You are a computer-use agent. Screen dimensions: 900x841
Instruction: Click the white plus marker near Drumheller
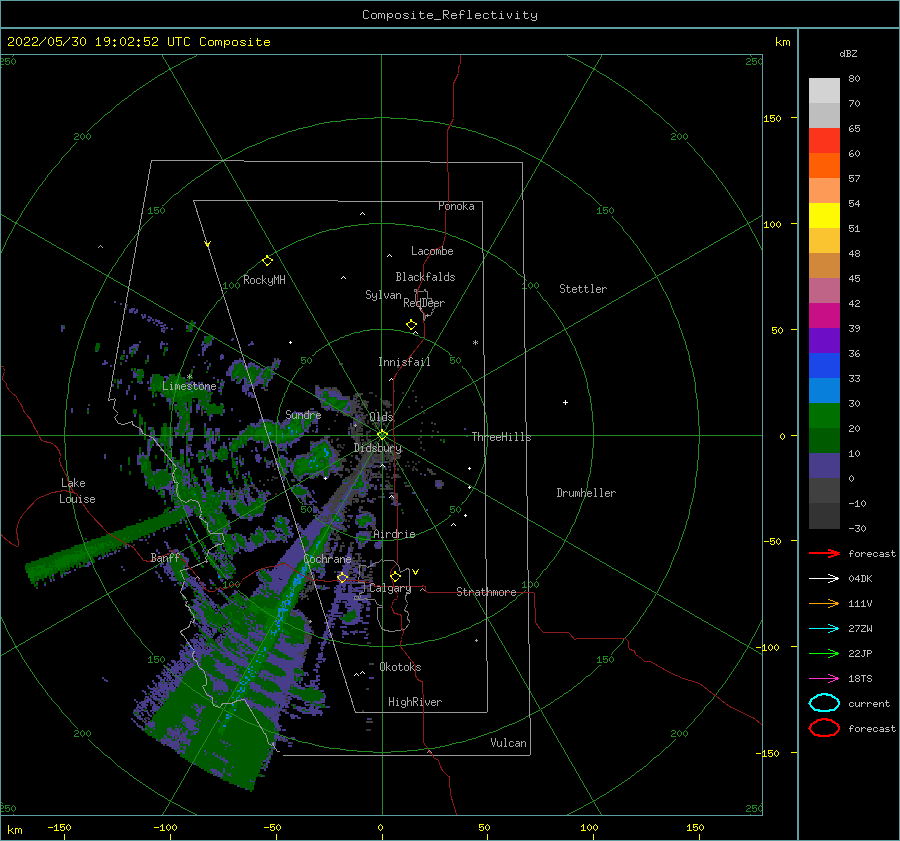pos(565,402)
